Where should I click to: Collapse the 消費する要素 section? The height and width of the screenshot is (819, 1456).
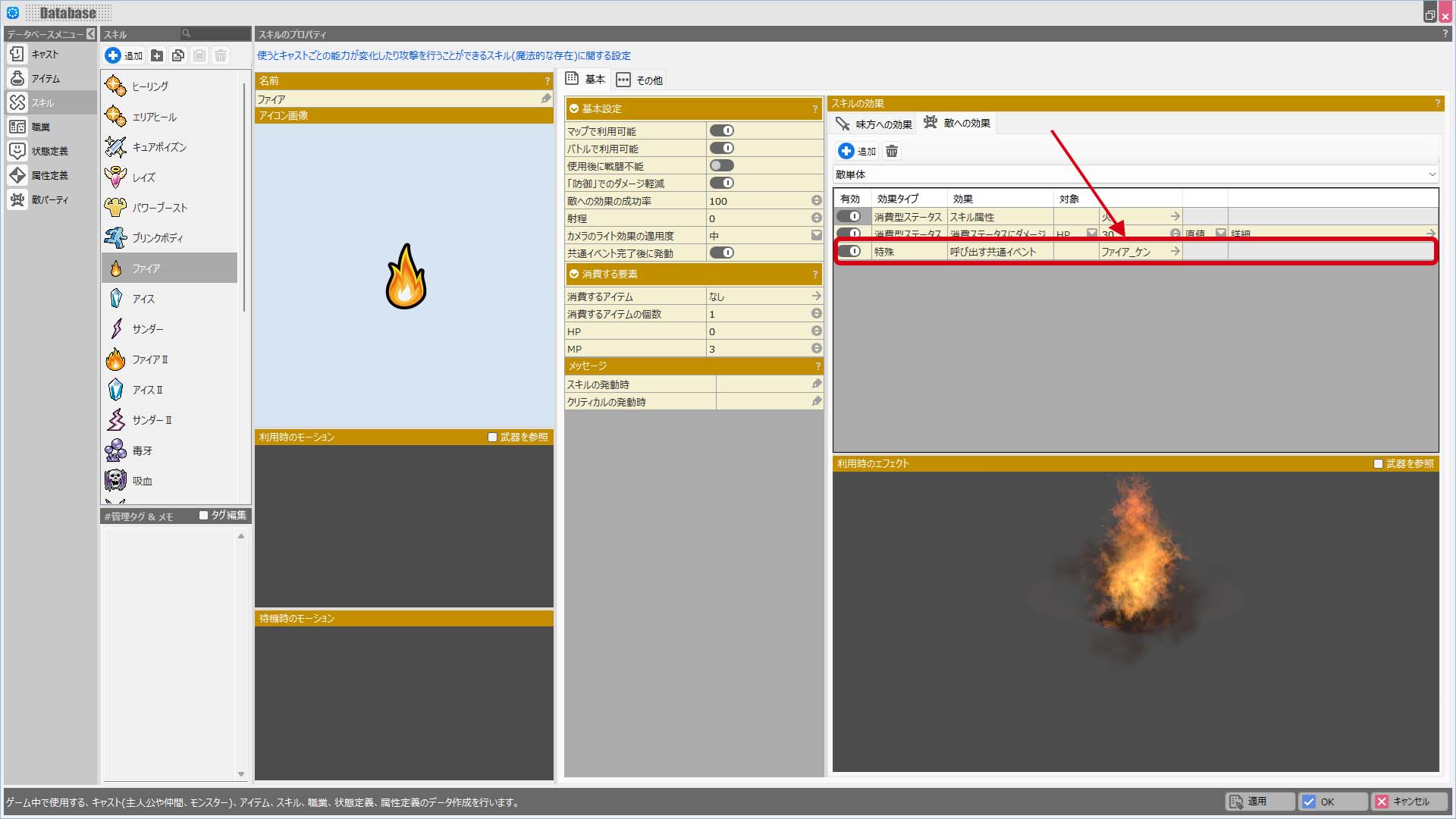click(x=574, y=275)
